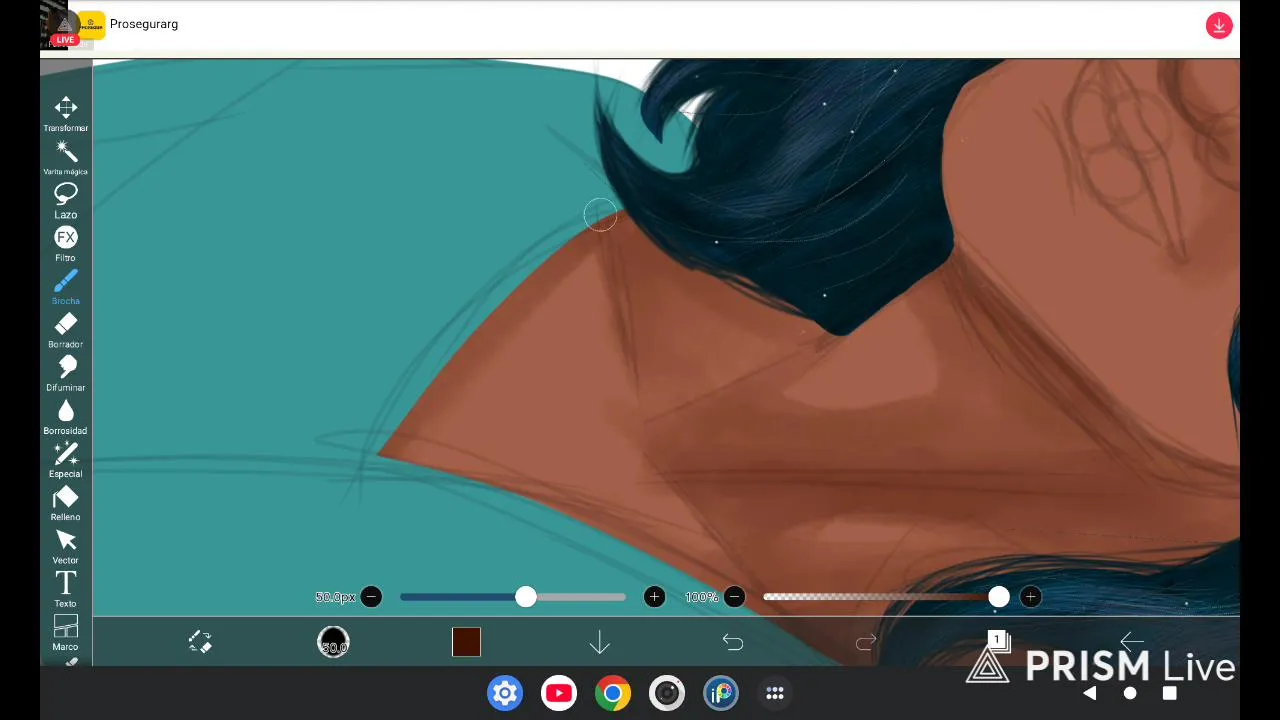Select the Varita mágica tool

(66, 157)
